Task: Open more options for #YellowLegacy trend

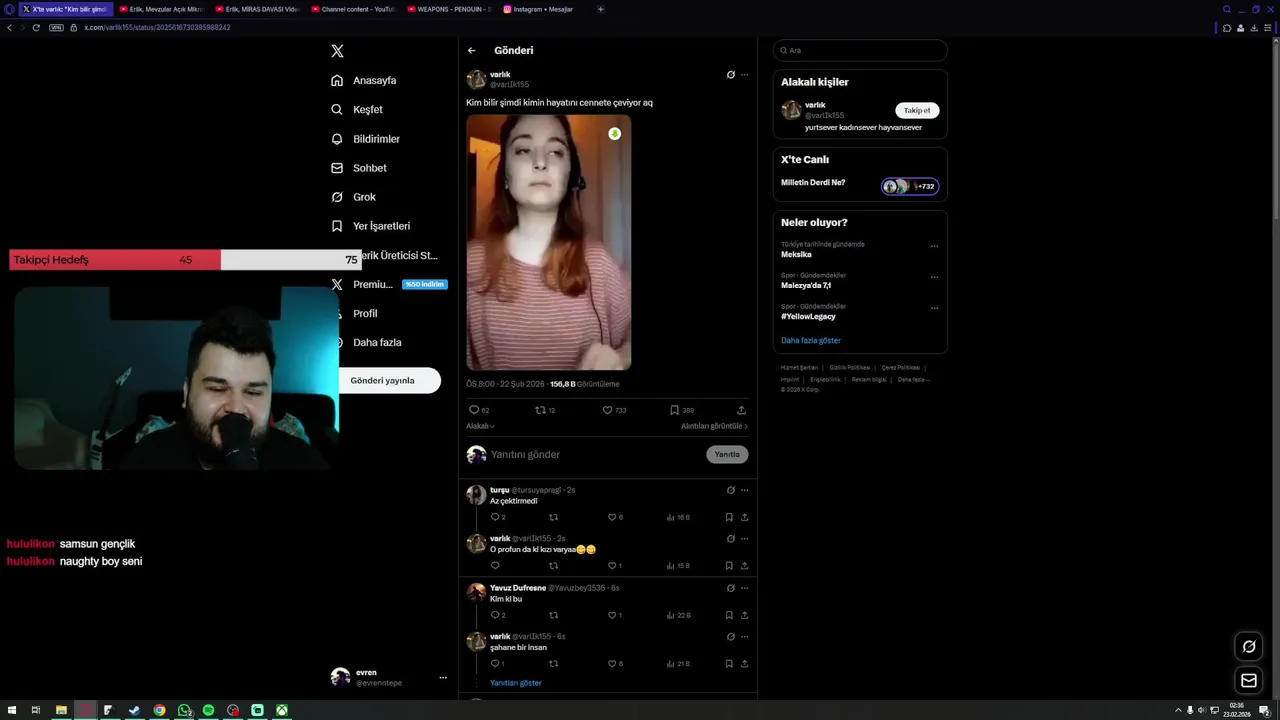Action: tap(934, 308)
